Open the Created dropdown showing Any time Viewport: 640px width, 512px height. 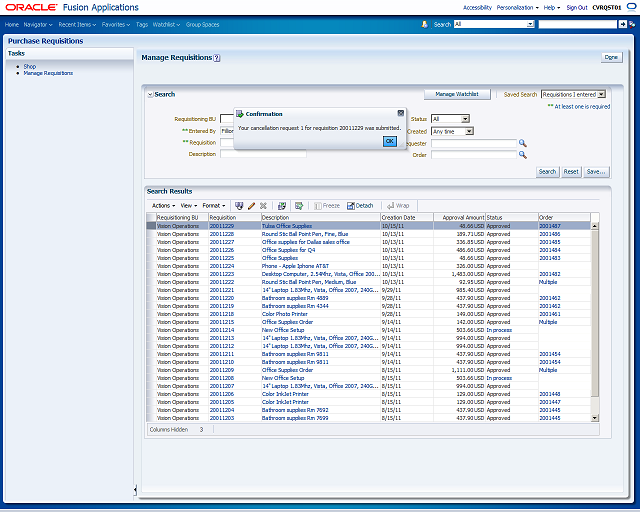(452, 131)
